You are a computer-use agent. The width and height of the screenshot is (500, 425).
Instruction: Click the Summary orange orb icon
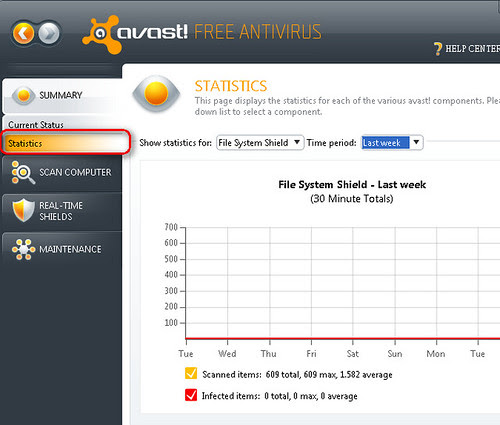pyautogui.click(x=24, y=95)
